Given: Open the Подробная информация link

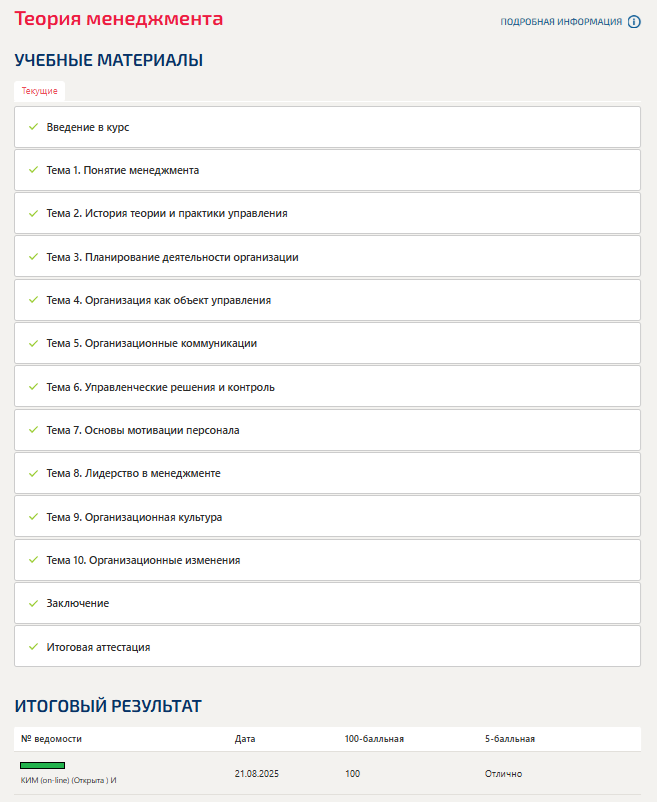Looking at the screenshot, I should click(x=561, y=22).
